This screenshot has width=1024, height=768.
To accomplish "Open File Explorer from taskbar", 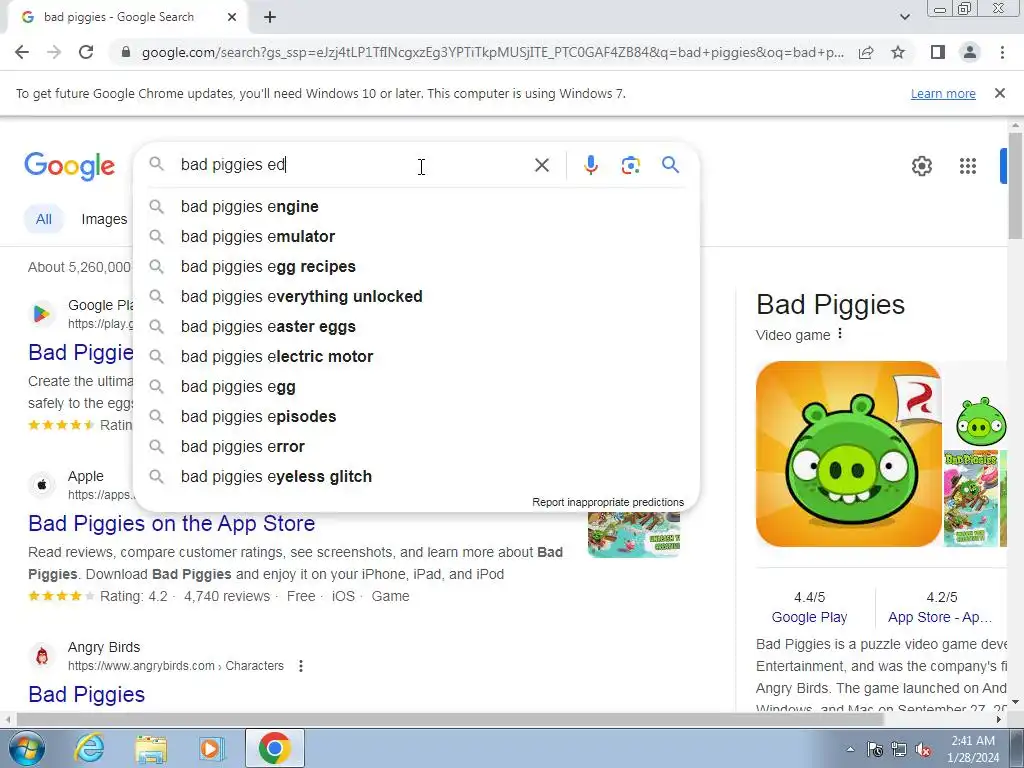I will point(152,748).
